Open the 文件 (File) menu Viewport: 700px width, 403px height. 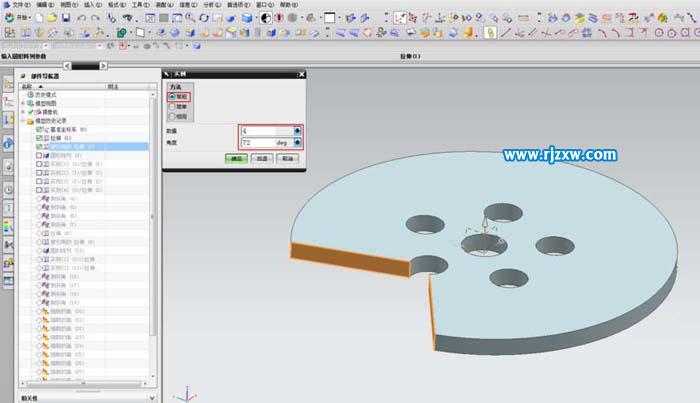click(19, 5)
